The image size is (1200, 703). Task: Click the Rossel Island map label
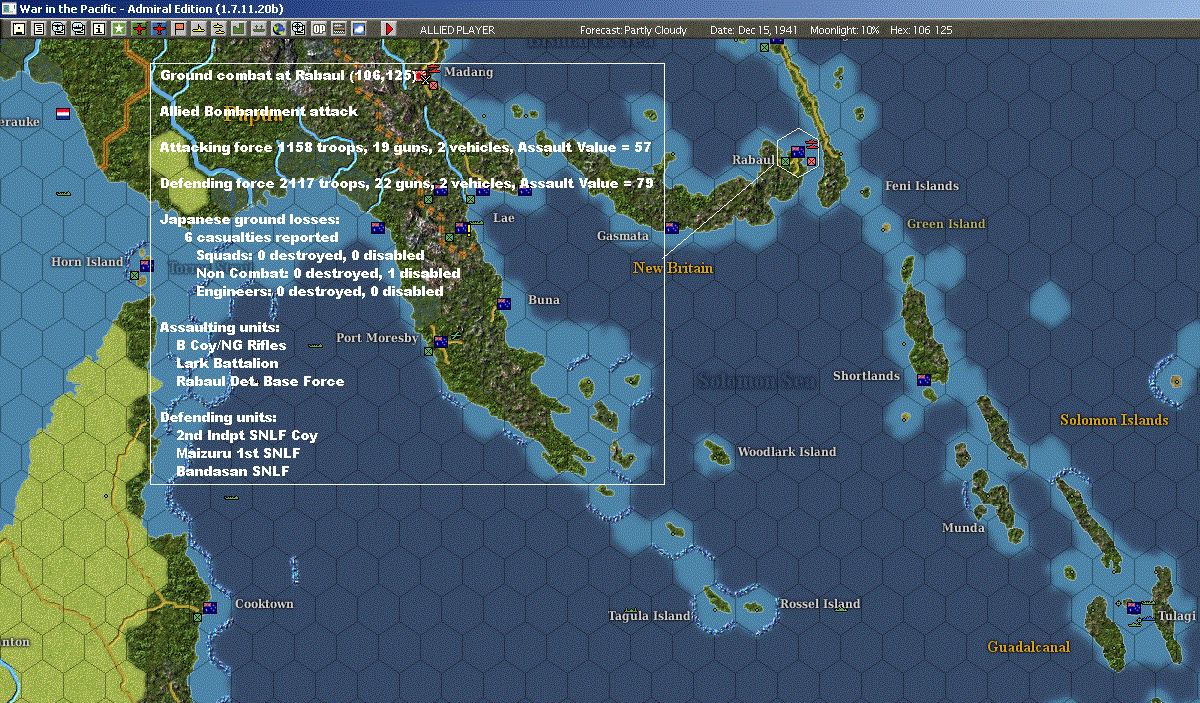[820, 604]
